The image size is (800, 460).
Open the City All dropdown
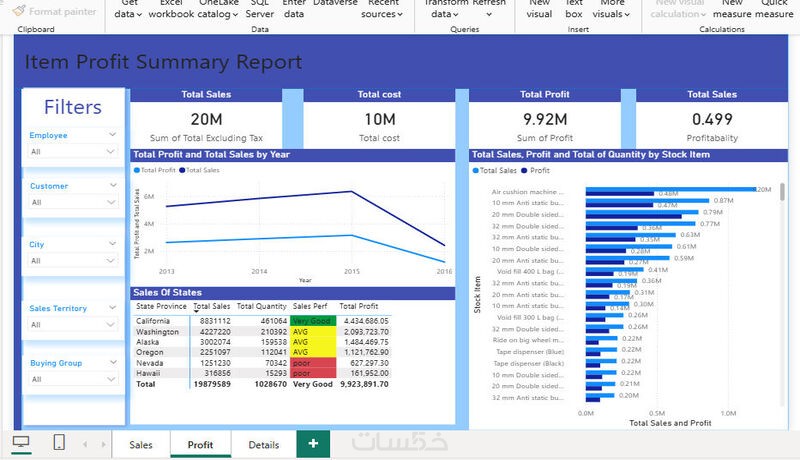pos(73,261)
